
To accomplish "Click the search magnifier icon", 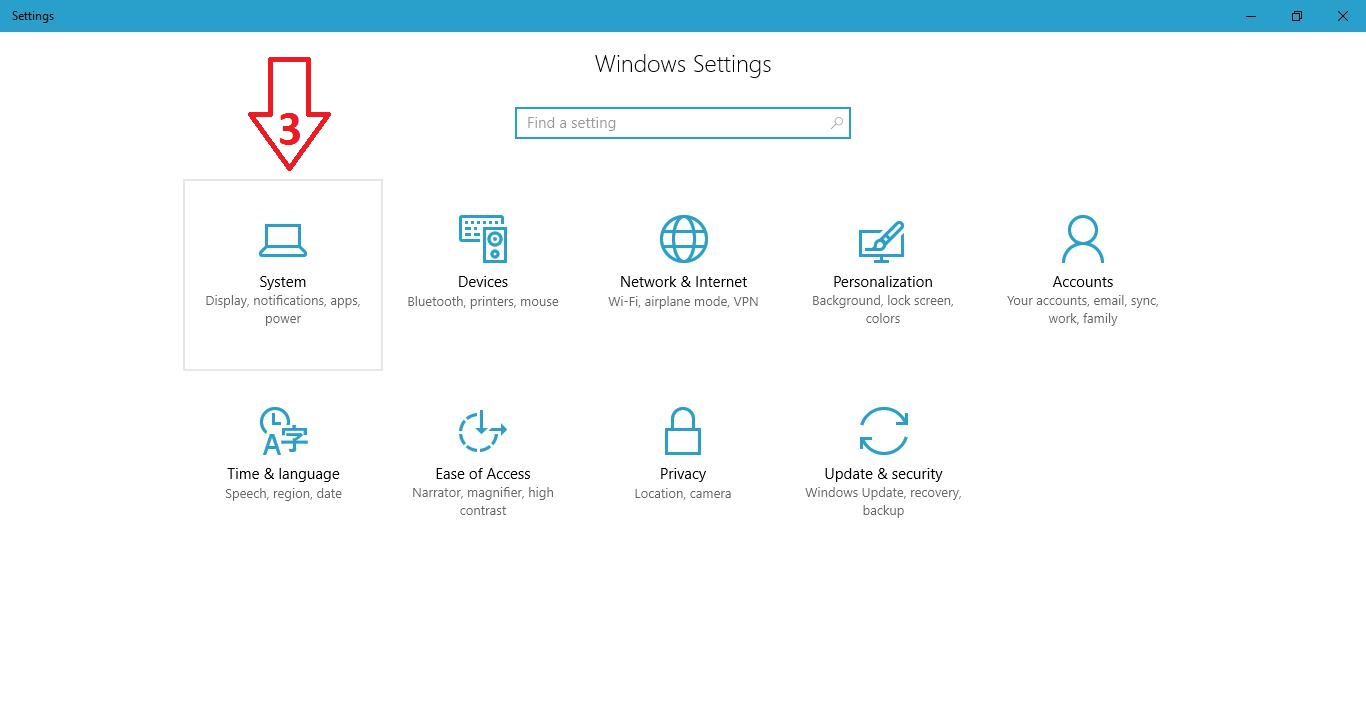I will 837,122.
